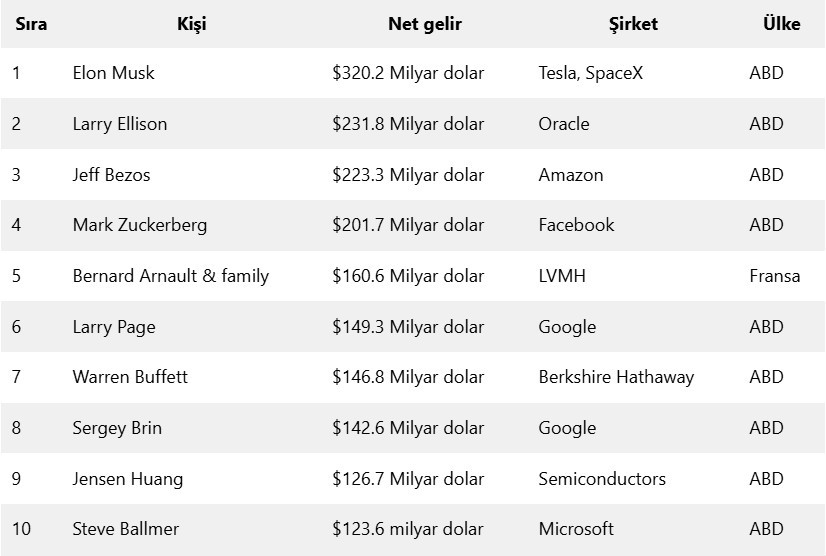Select the Mark Zuckerberg name cell
This screenshot has height=556, width=826.
(140, 225)
